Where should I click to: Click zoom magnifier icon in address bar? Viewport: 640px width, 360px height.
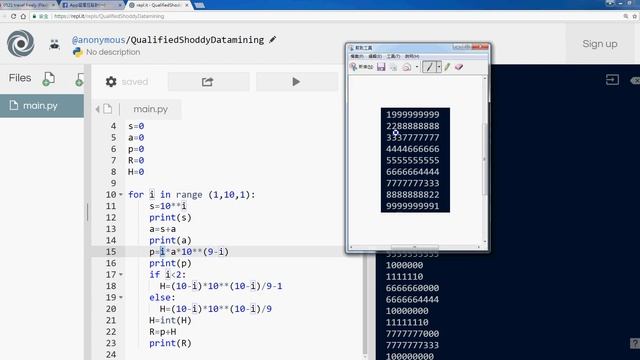coord(626,16)
